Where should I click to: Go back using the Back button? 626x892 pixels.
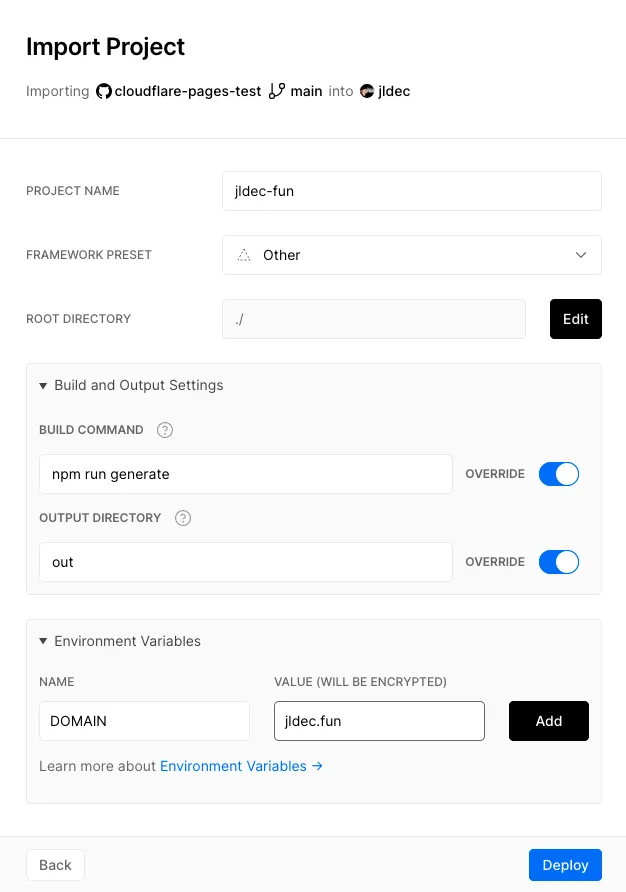pos(55,865)
